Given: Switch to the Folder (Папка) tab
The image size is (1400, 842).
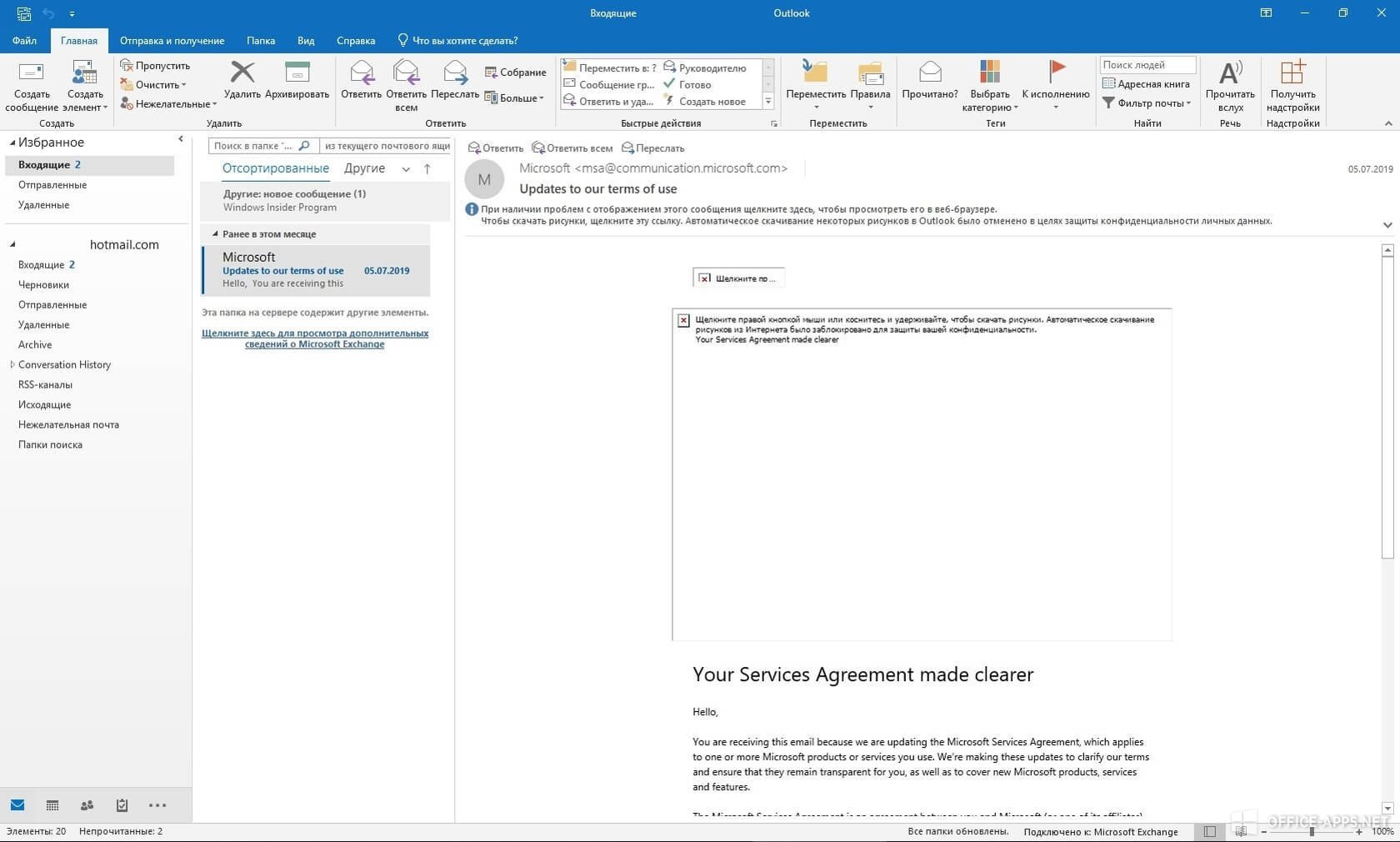Looking at the screenshot, I should [x=261, y=40].
